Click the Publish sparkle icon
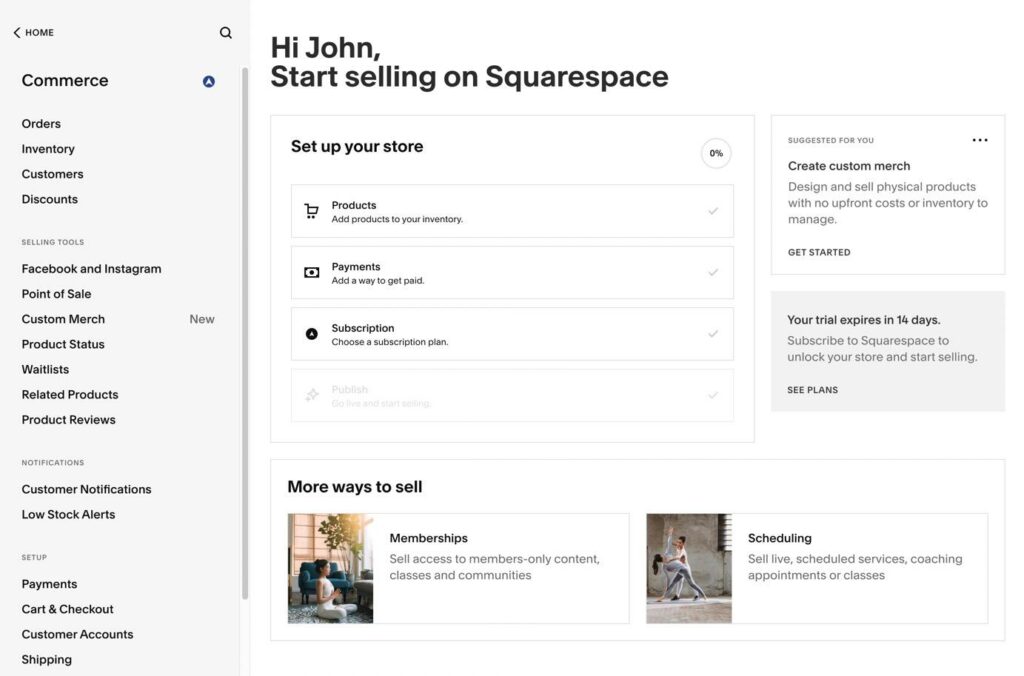Screen dimensions: 1024x676 pos(312,395)
